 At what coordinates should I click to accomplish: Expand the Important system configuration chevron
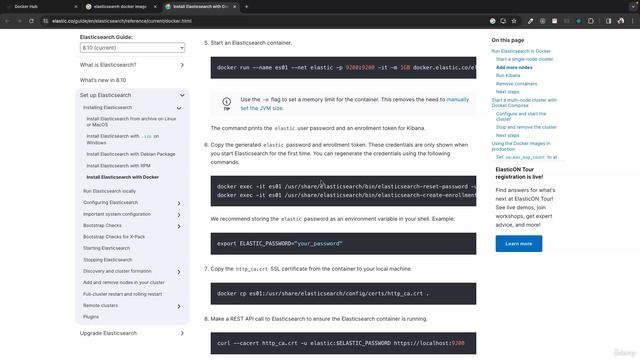point(179,214)
